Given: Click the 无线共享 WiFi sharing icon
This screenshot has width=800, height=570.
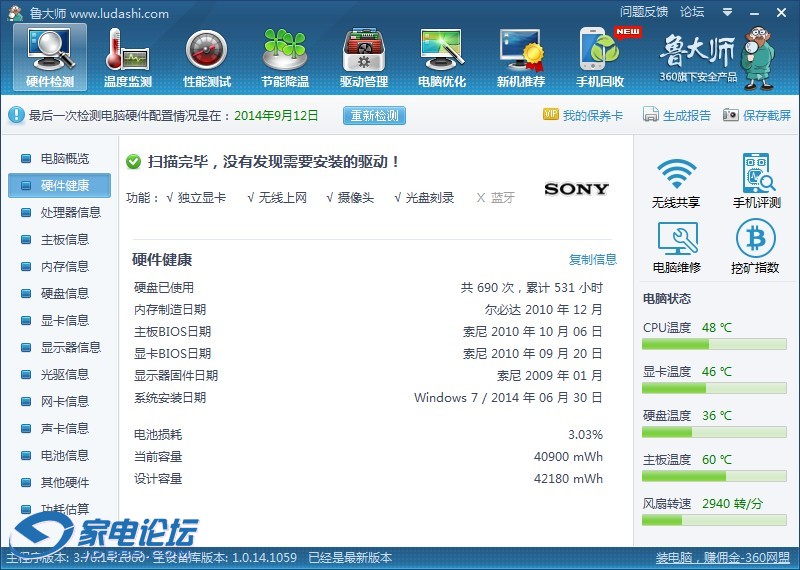Looking at the screenshot, I should coord(676,182).
